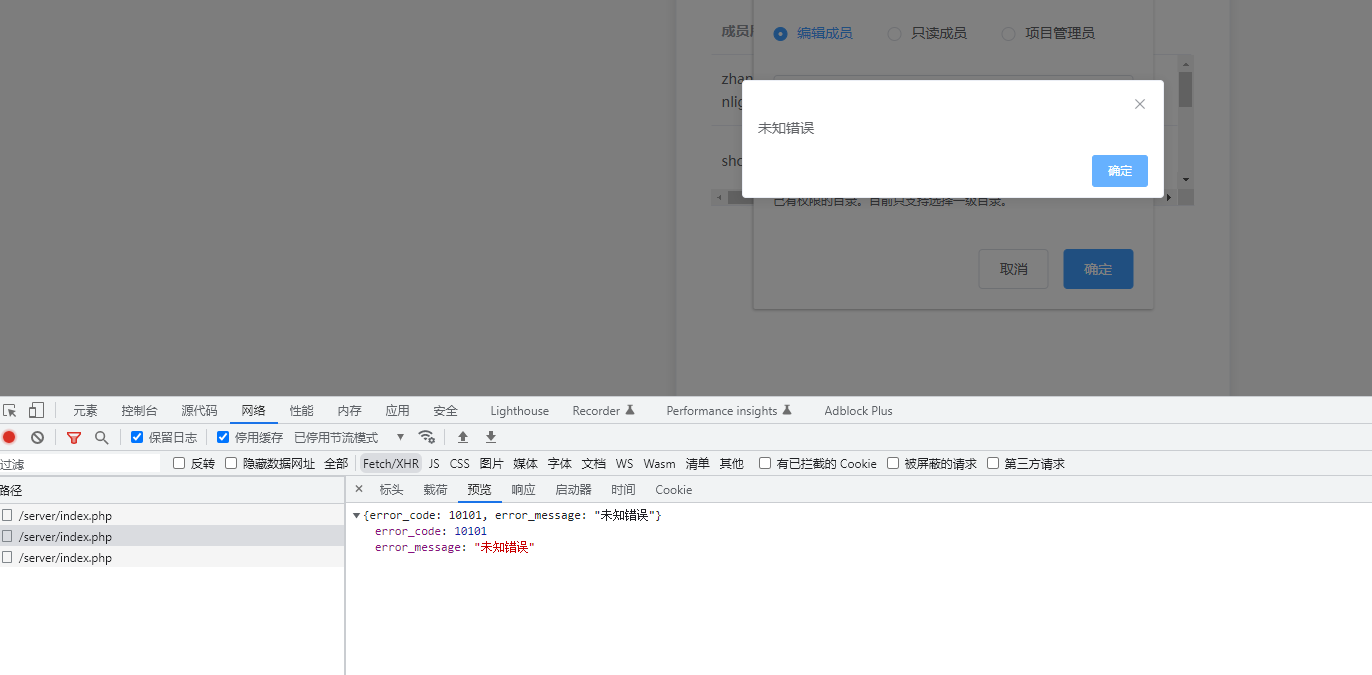Screen dimensions: 1372x675
Task: Filter requests by 清单
Action: point(697,463)
